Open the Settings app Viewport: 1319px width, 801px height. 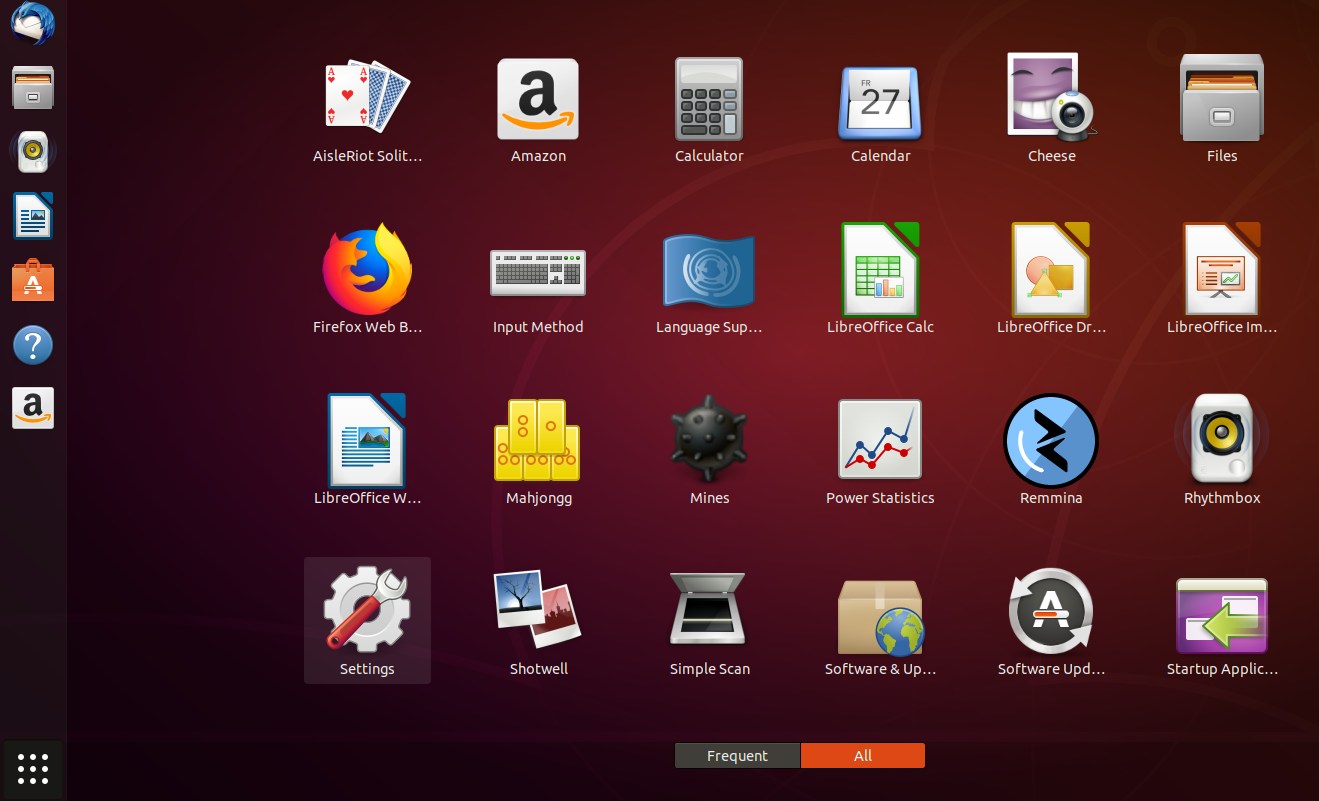(x=367, y=621)
